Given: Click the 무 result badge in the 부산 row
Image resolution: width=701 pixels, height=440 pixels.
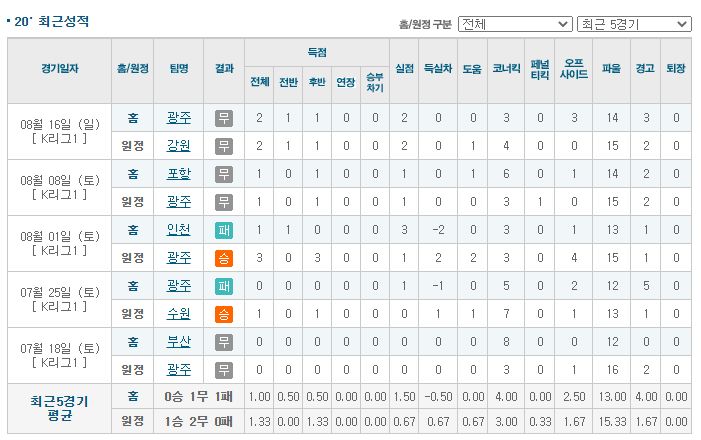Looking at the screenshot, I should point(224,342).
